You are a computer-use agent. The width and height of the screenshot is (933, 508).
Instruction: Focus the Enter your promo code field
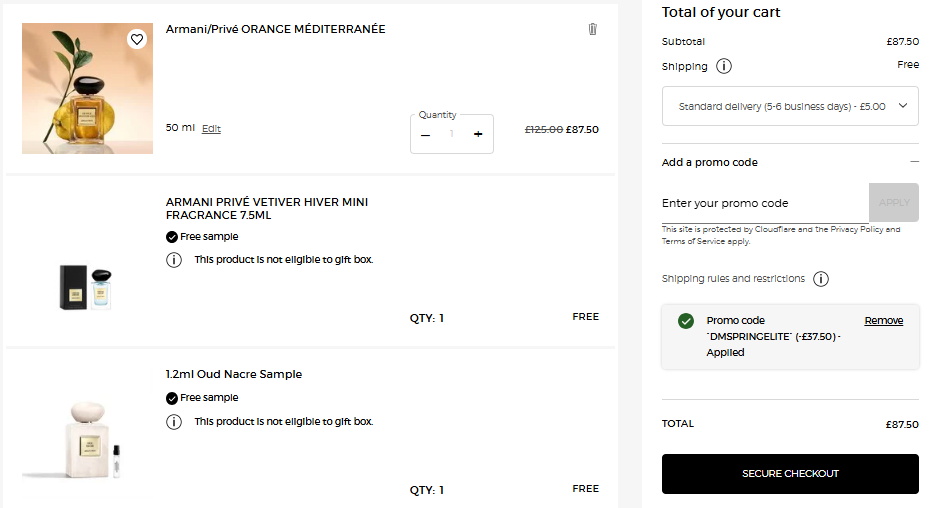tap(765, 203)
